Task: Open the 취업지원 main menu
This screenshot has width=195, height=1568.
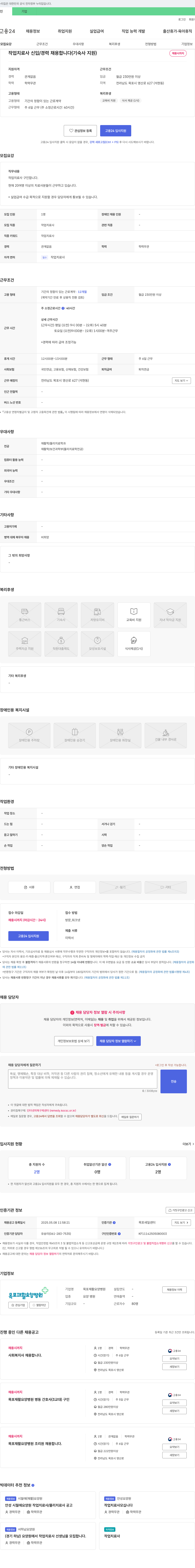Action: point(65,31)
